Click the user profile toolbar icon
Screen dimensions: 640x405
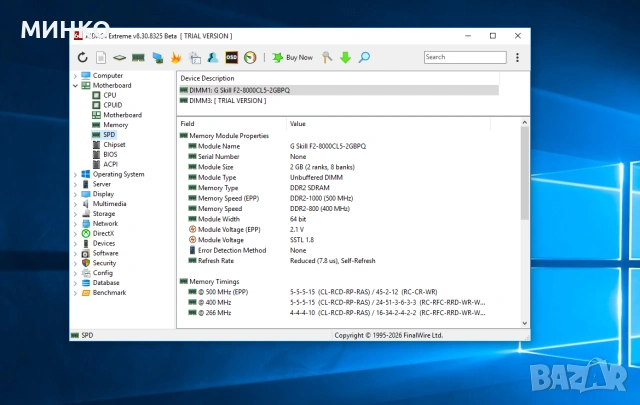pos(213,58)
